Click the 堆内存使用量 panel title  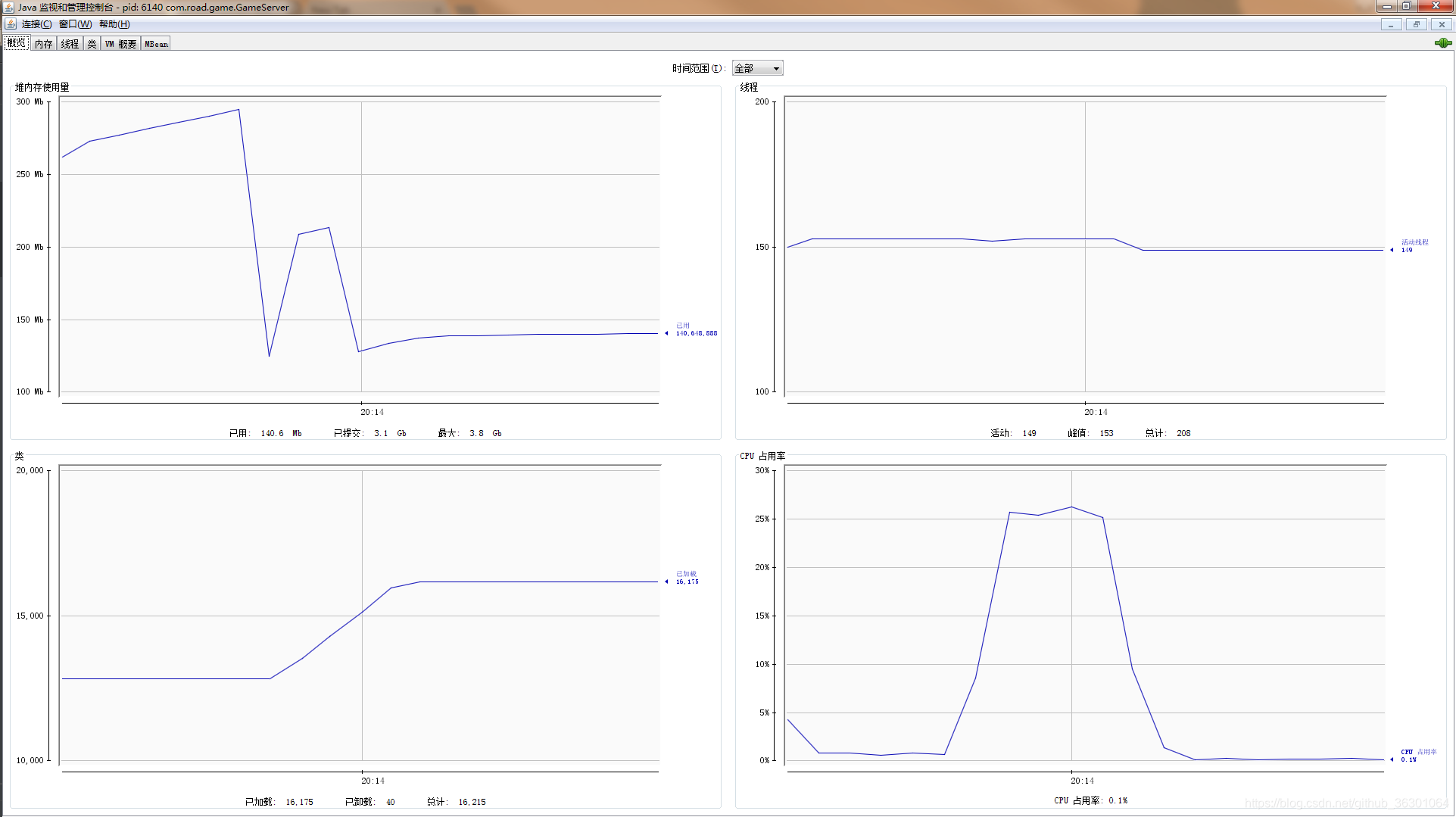(x=42, y=87)
